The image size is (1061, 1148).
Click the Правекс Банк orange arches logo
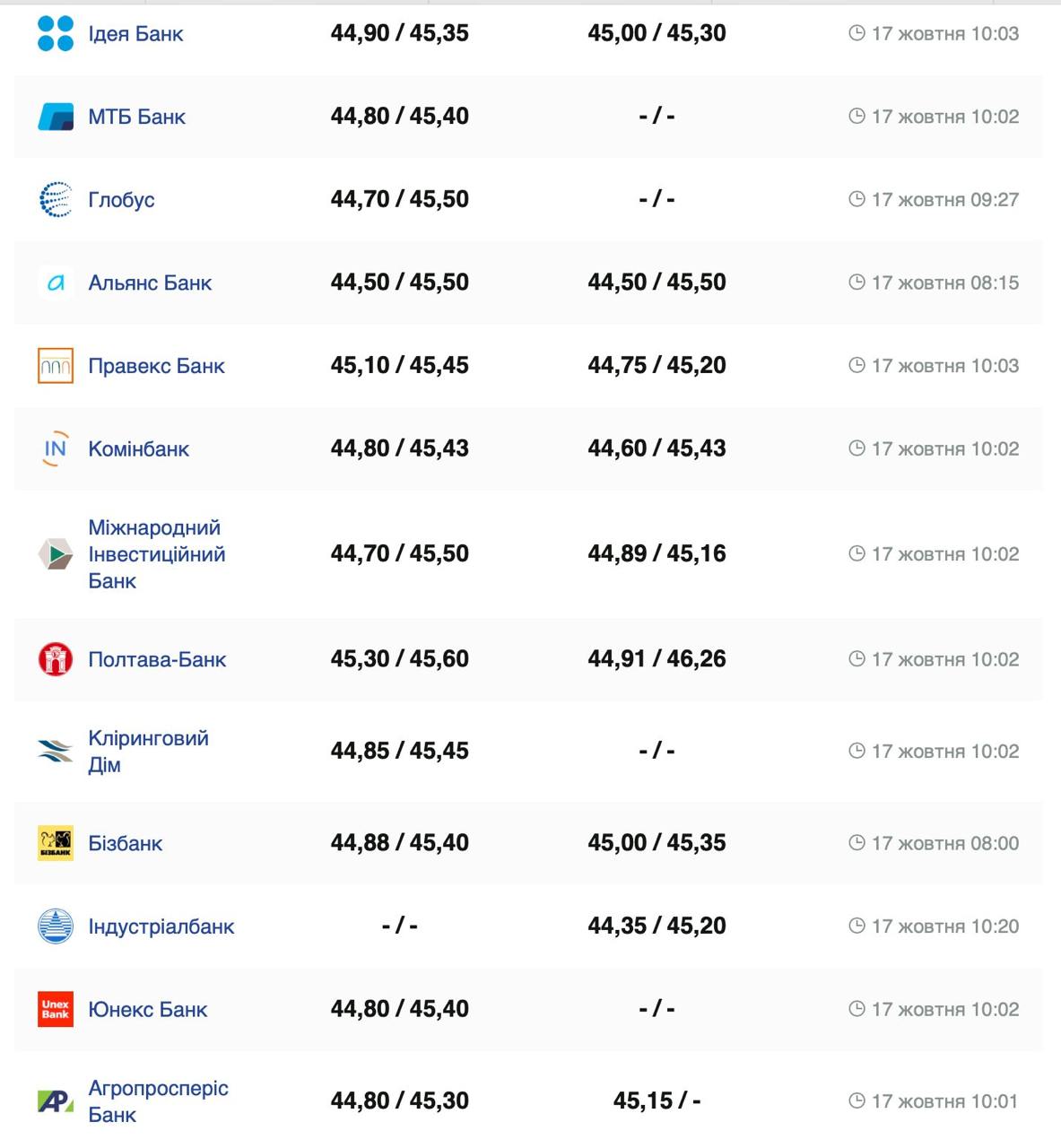[56, 366]
